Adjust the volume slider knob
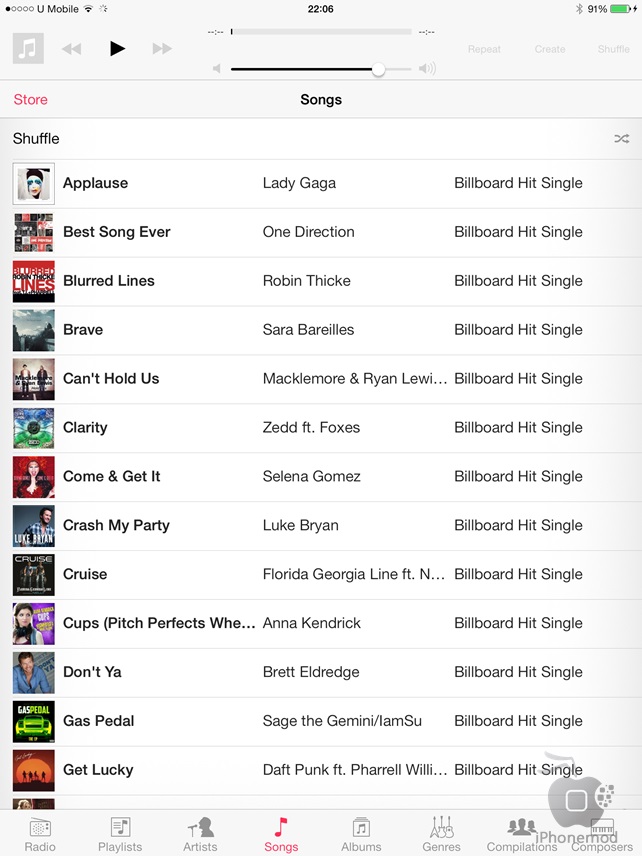Viewport: 642px width, 856px height. pyautogui.click(x=378, y=69)
